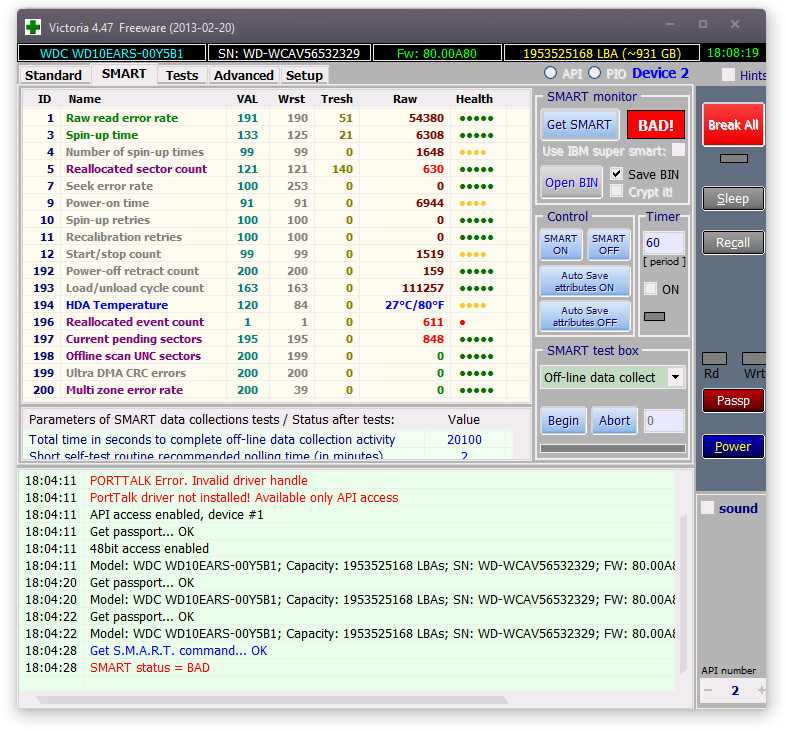Click Auto Save attributes OFF button

[x=585, y=317]
